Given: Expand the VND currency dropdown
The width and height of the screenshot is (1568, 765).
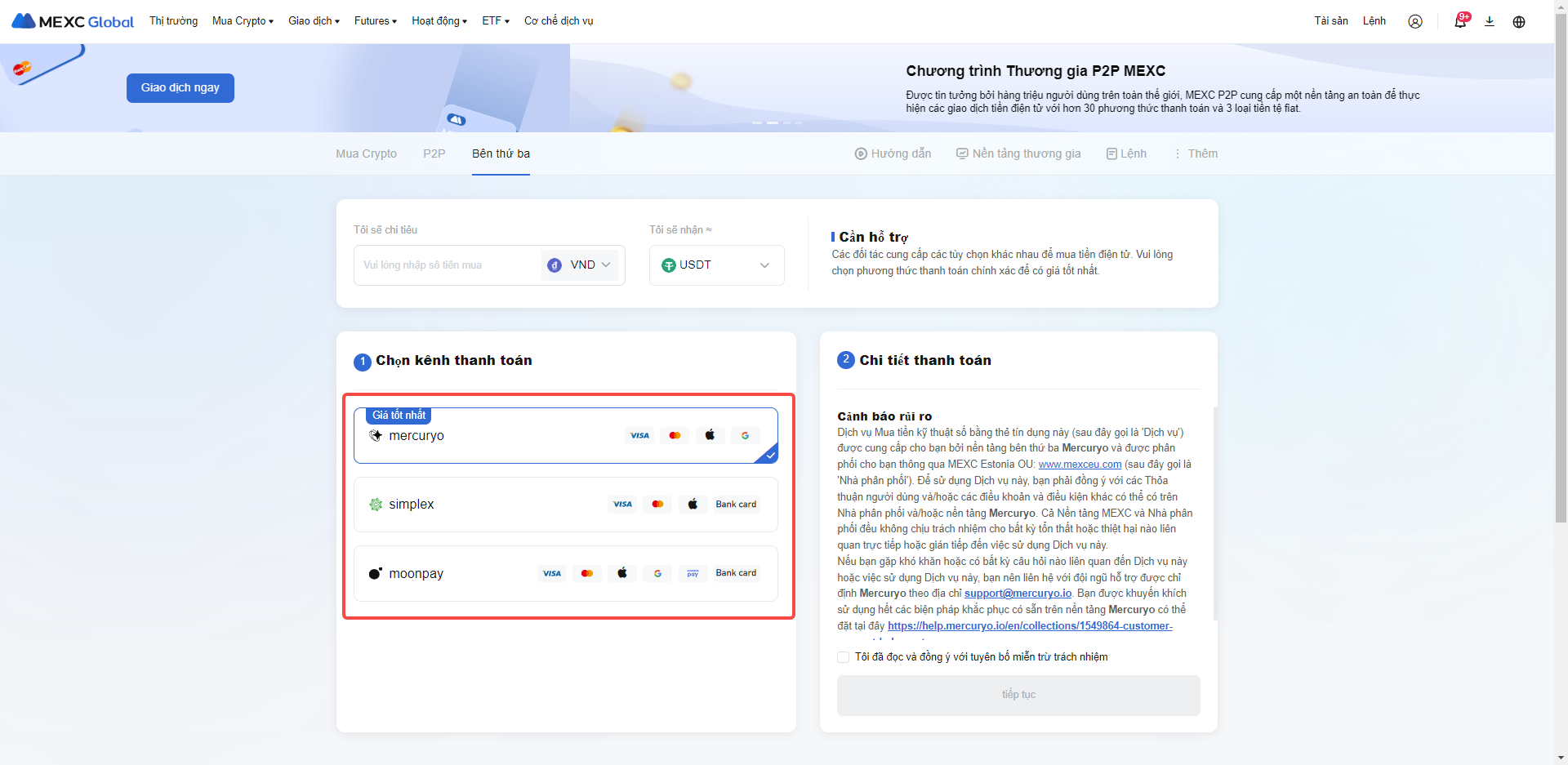Looking at the screenshot, I should click(581, 265).
